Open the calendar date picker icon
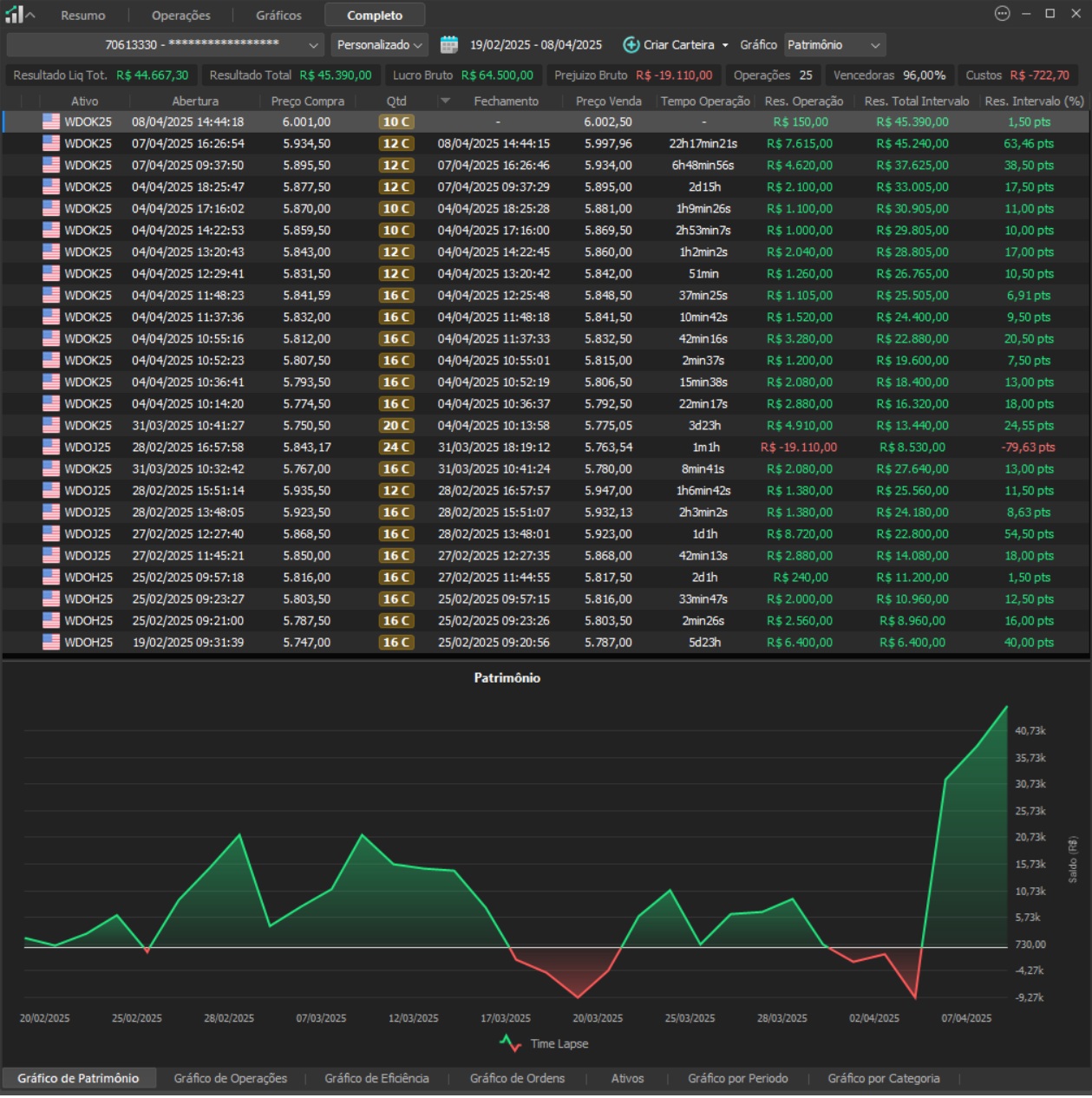 [x=448, y=45]
